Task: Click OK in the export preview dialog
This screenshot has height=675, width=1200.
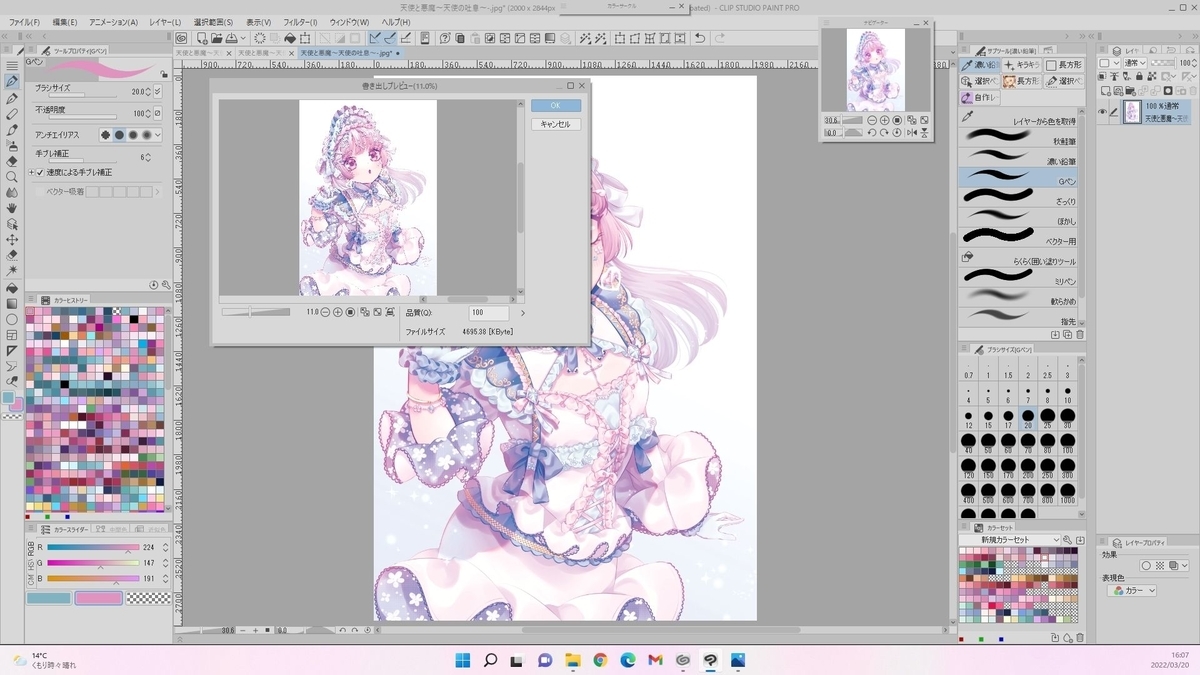Action: [x=556, y=105]
